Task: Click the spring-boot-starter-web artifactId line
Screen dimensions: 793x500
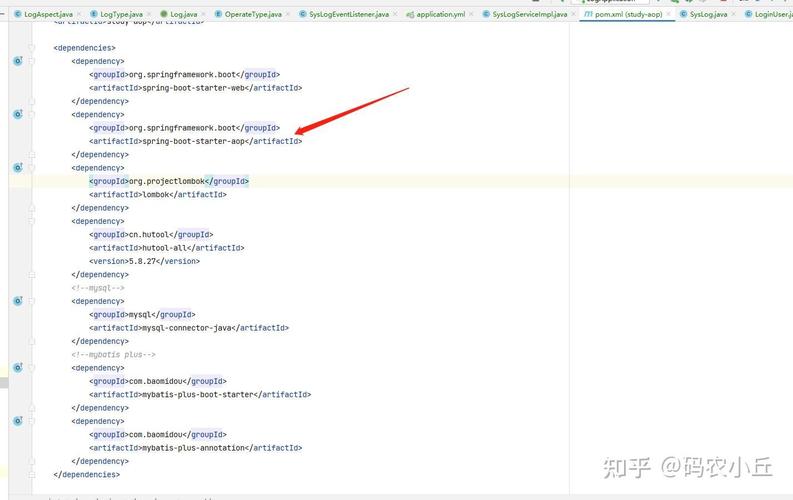Action: coord(195,88)
